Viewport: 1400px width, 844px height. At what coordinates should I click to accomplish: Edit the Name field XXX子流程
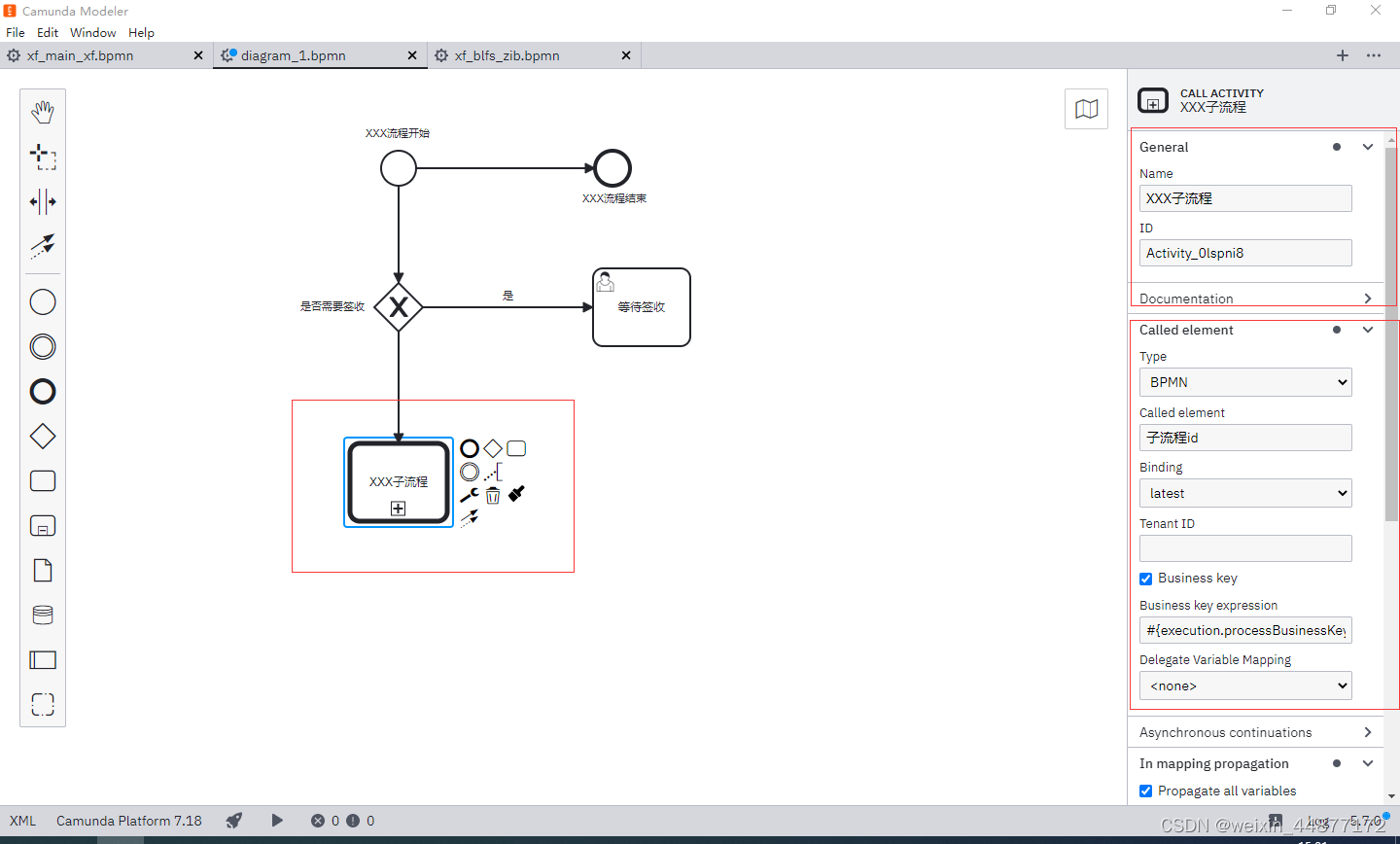tap(1245, 198)
